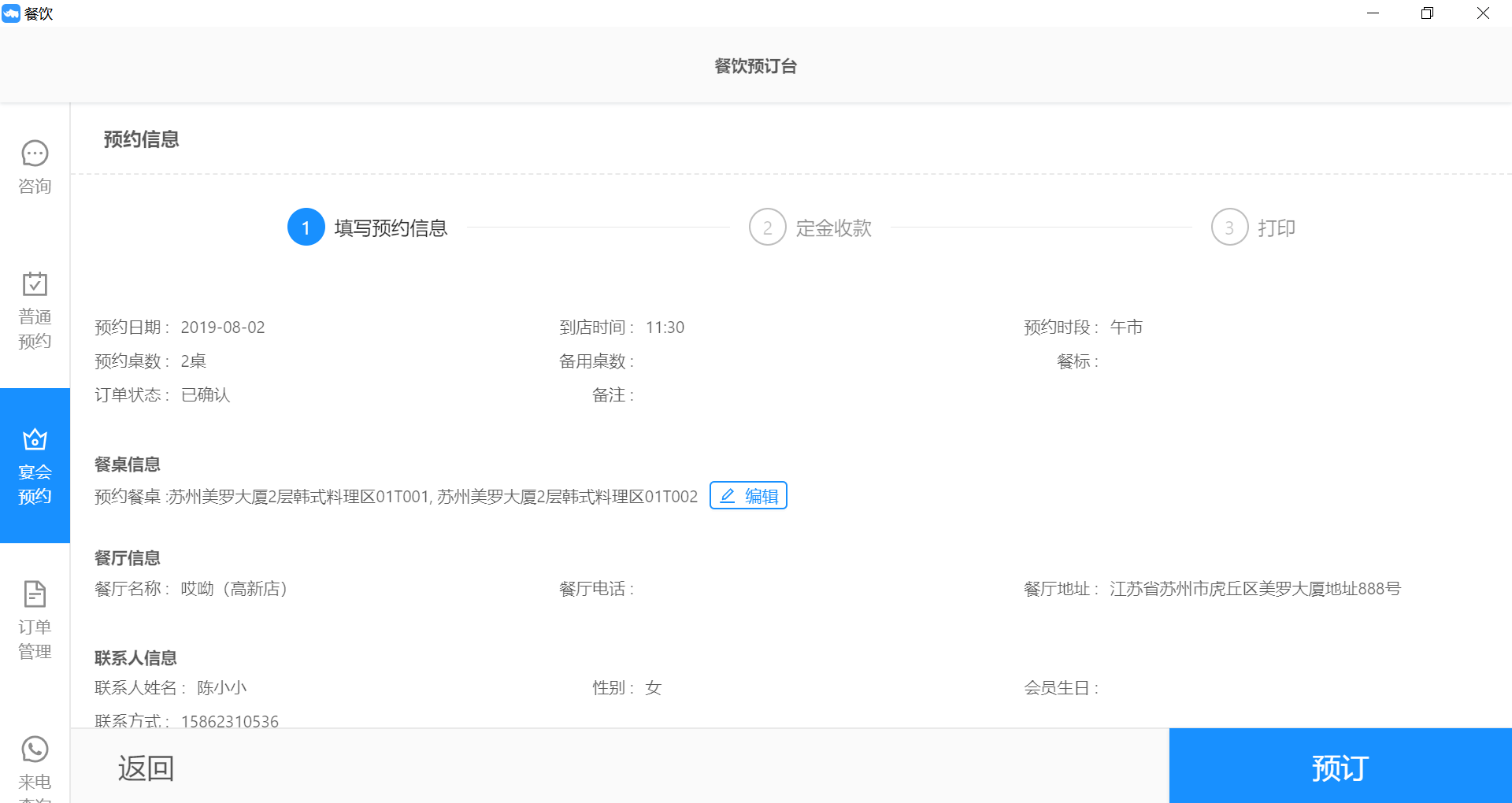This screenshot has width=1512, height=803.
Task: Select step 3 打印
Action: (x=1254, y=228)
